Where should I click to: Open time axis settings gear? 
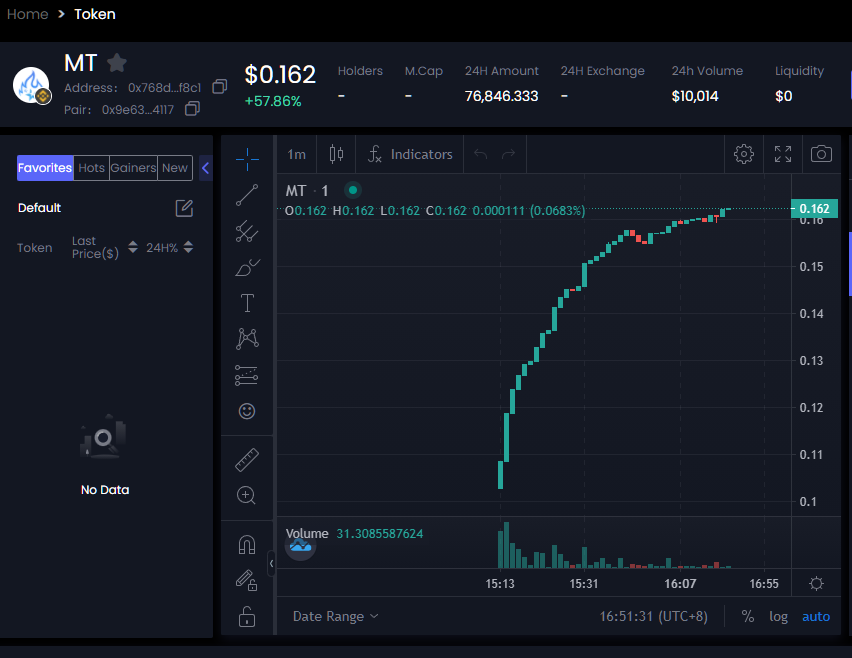(x=816, y=584)
